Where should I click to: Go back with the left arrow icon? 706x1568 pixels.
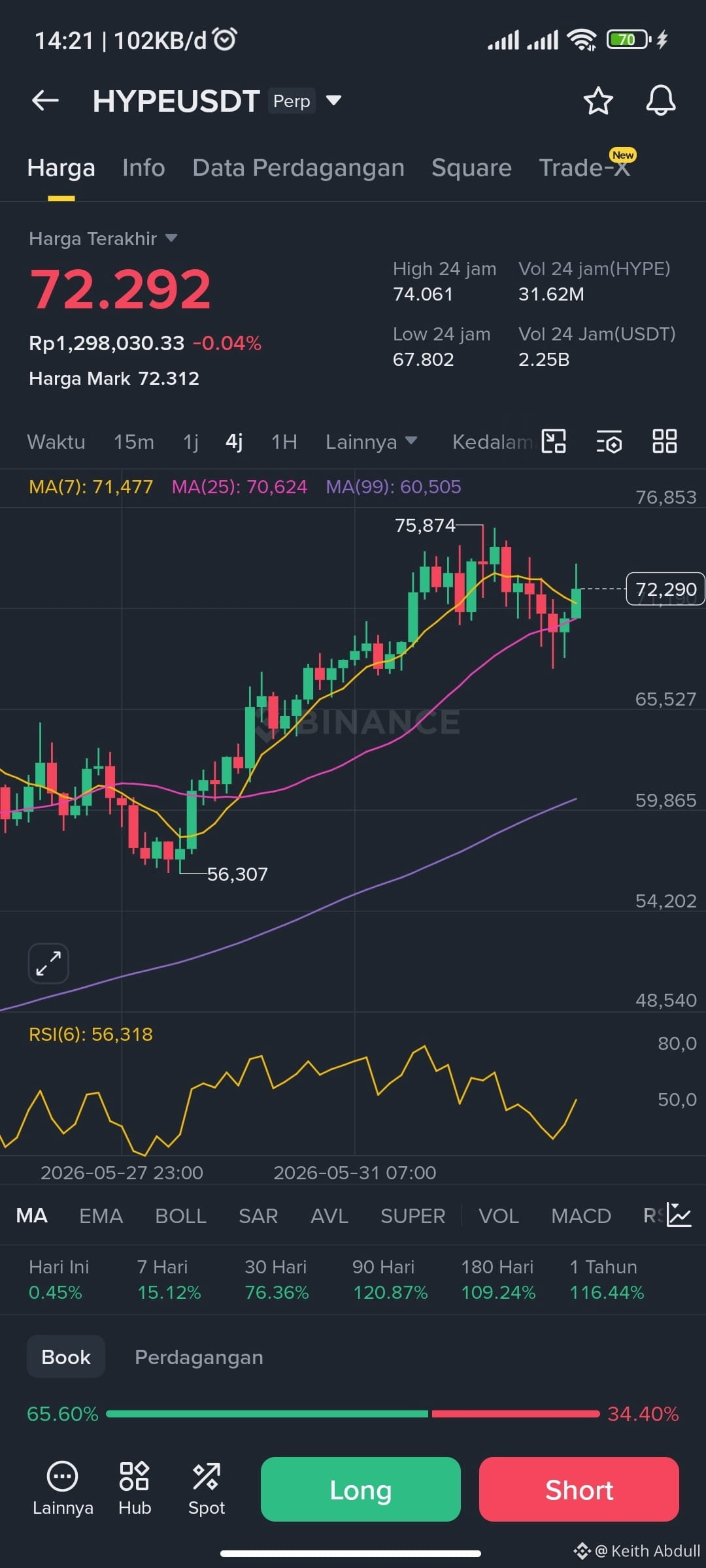(45, 101)
